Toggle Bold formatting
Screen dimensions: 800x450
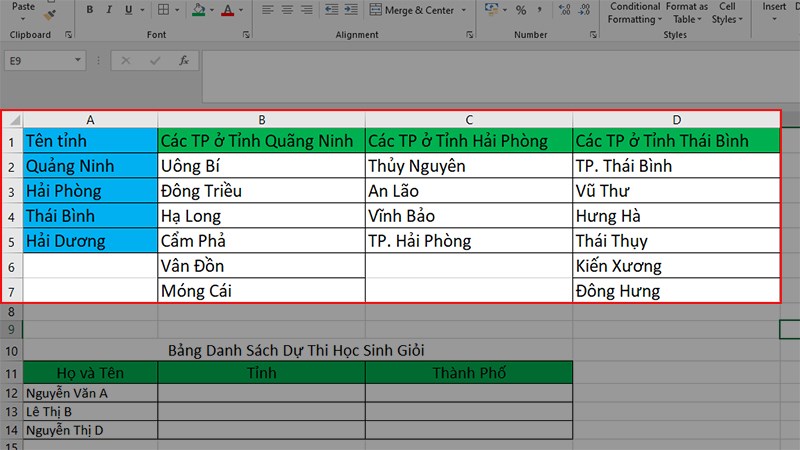click(x=90, y=10)
